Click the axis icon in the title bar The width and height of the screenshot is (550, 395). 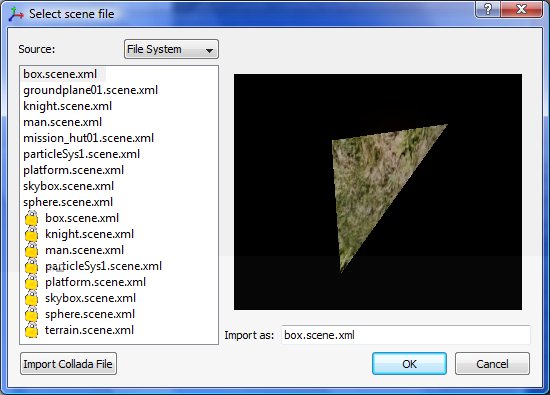pos(16,14)
